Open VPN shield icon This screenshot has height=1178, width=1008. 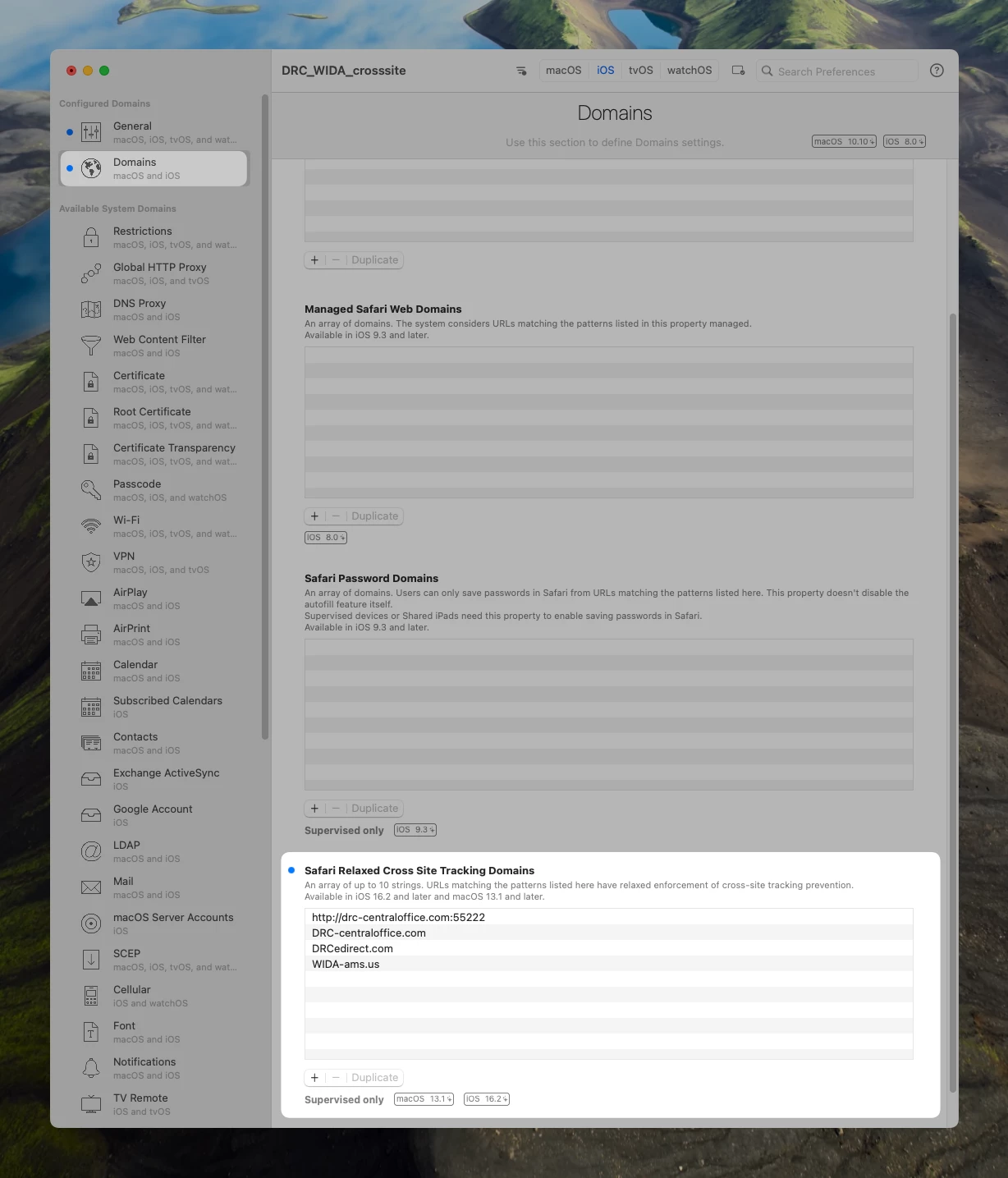(x=91, y=562)
